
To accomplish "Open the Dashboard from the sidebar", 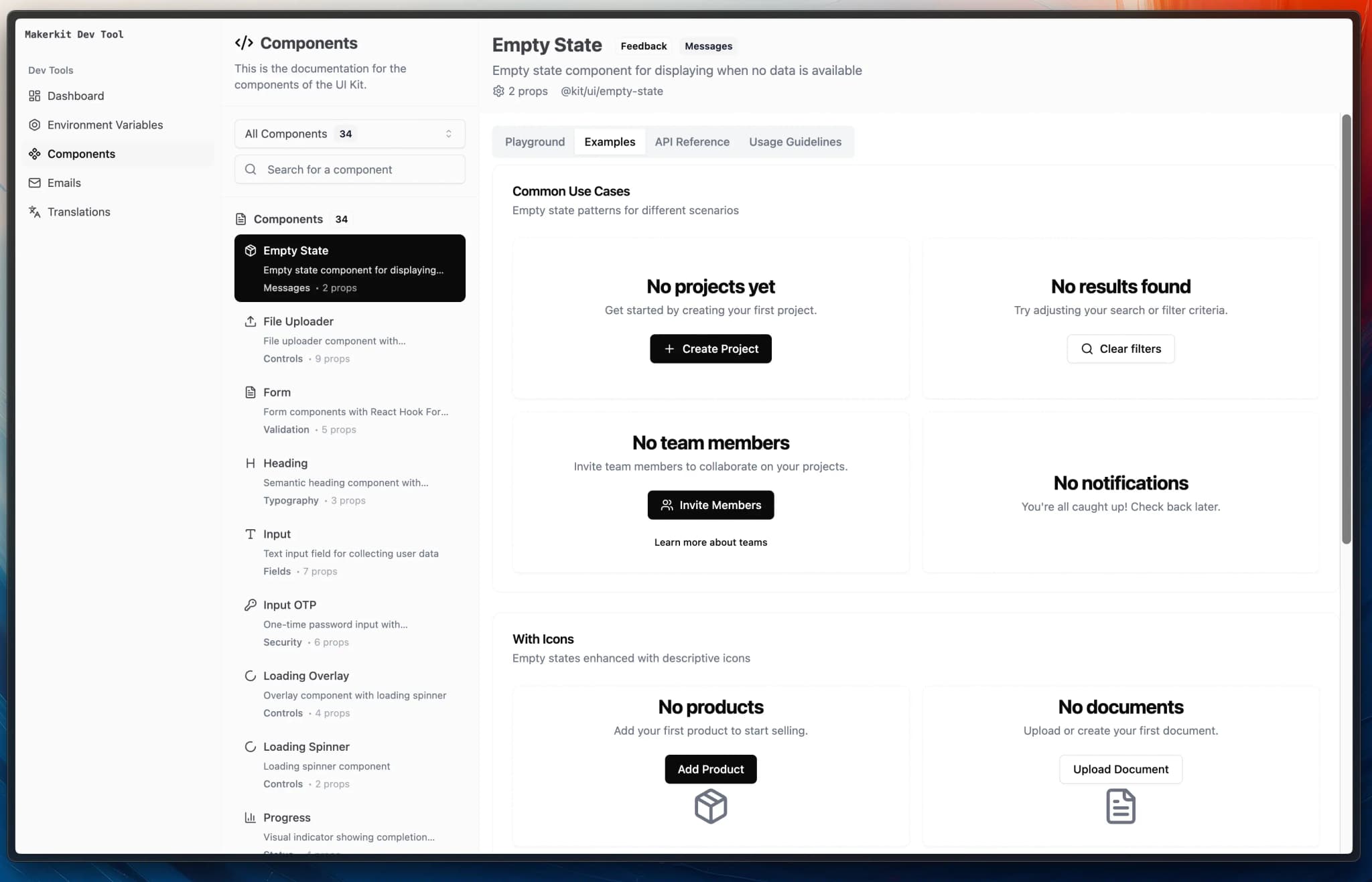I will coord(75,95).
